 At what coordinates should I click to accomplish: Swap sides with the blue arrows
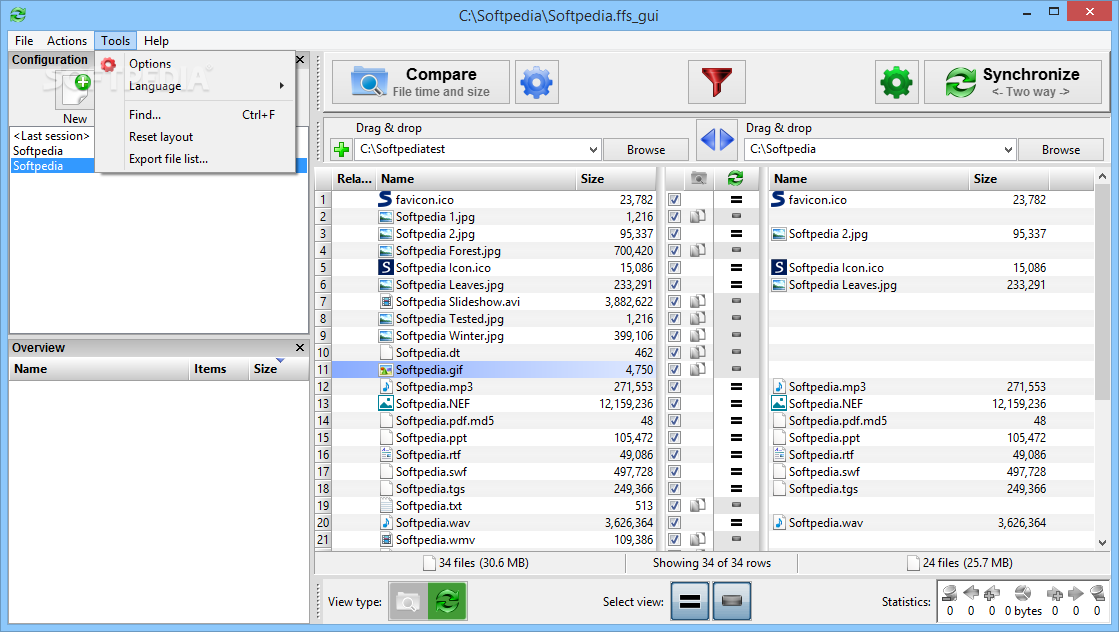click(x=717, y=139)
